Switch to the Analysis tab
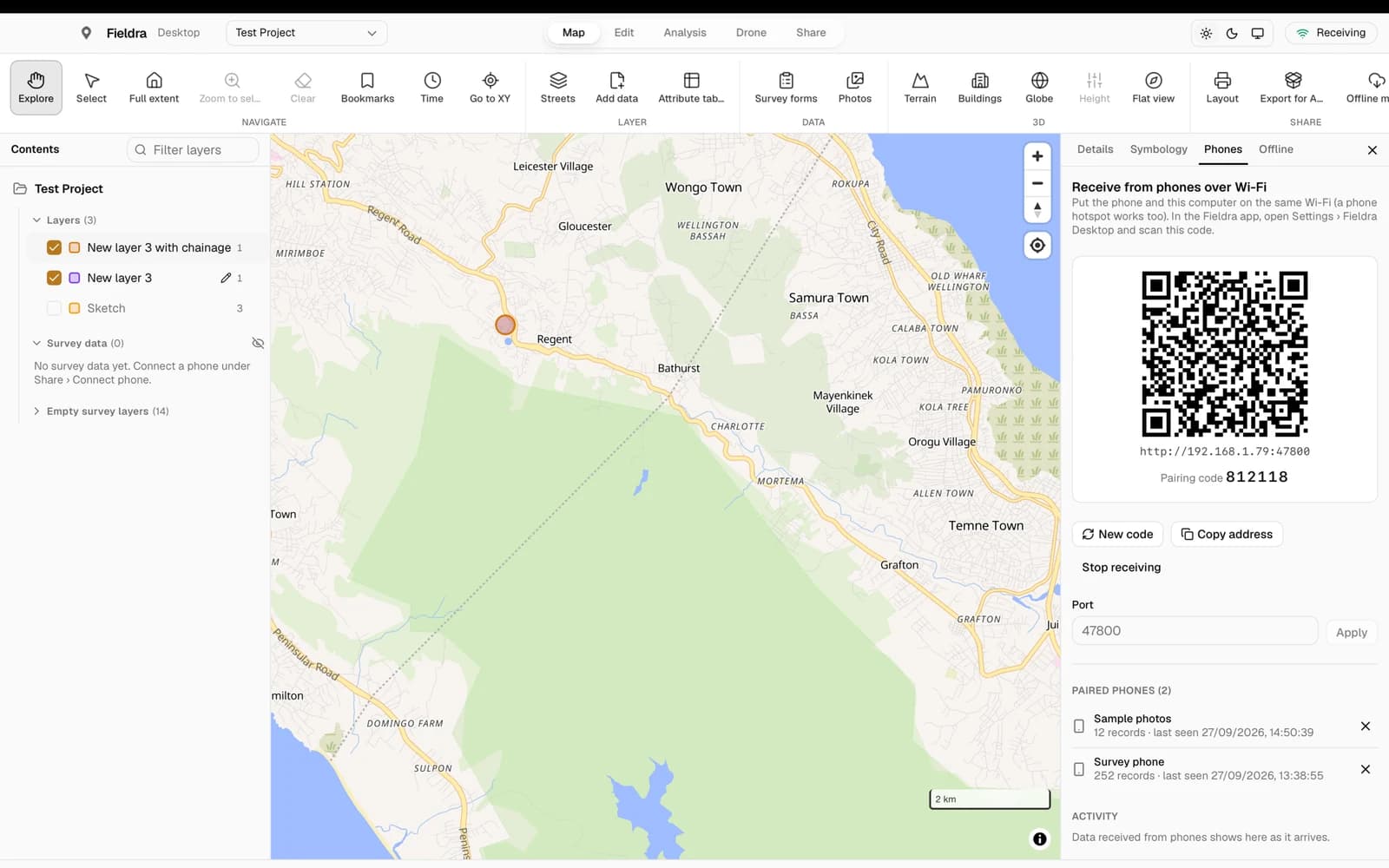 (685, 33)
